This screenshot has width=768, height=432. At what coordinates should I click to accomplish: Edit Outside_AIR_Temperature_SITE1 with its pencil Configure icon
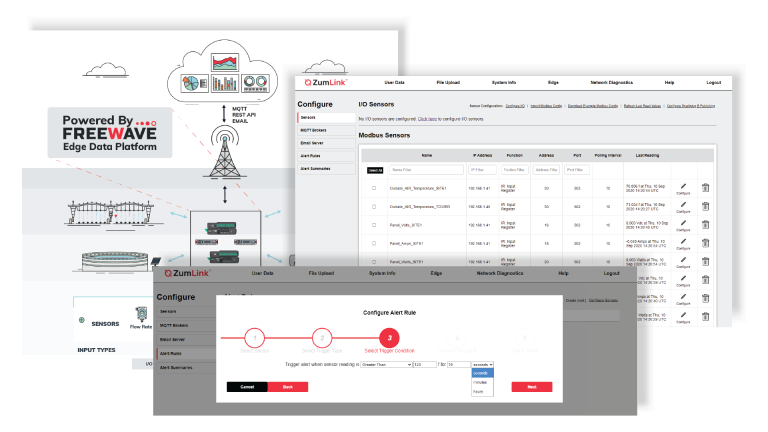pyautogui.click(x=683, y=186)
